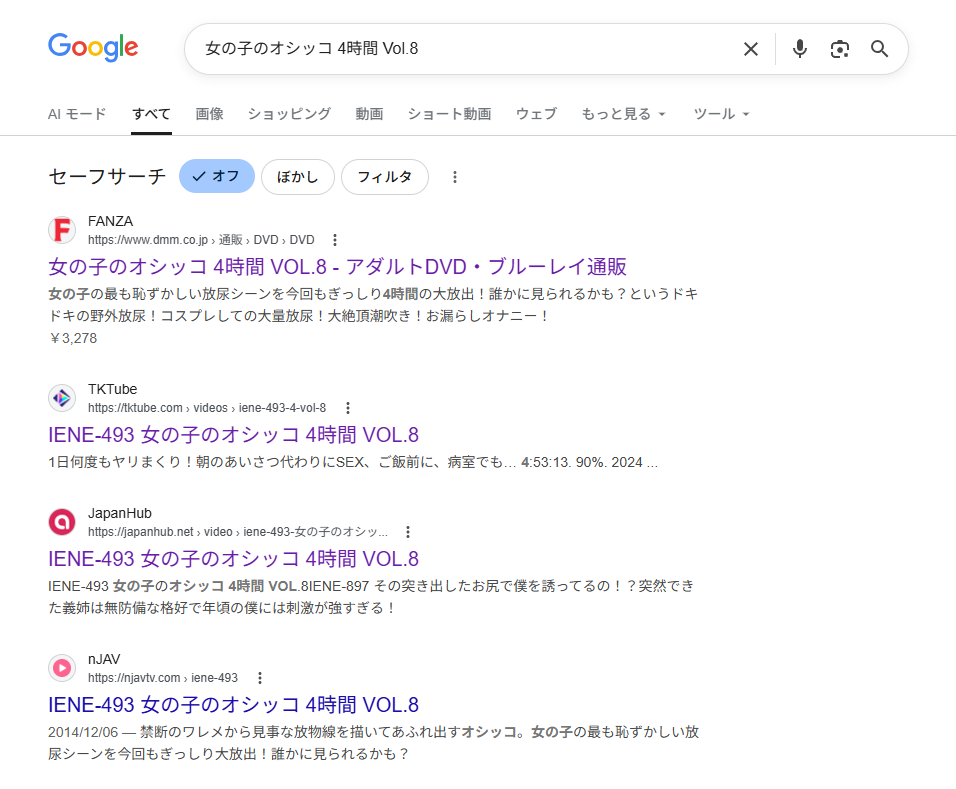Switch to the 動画 tab
Viewport: 956px width, 789px height.
click(x=369, y=114)
